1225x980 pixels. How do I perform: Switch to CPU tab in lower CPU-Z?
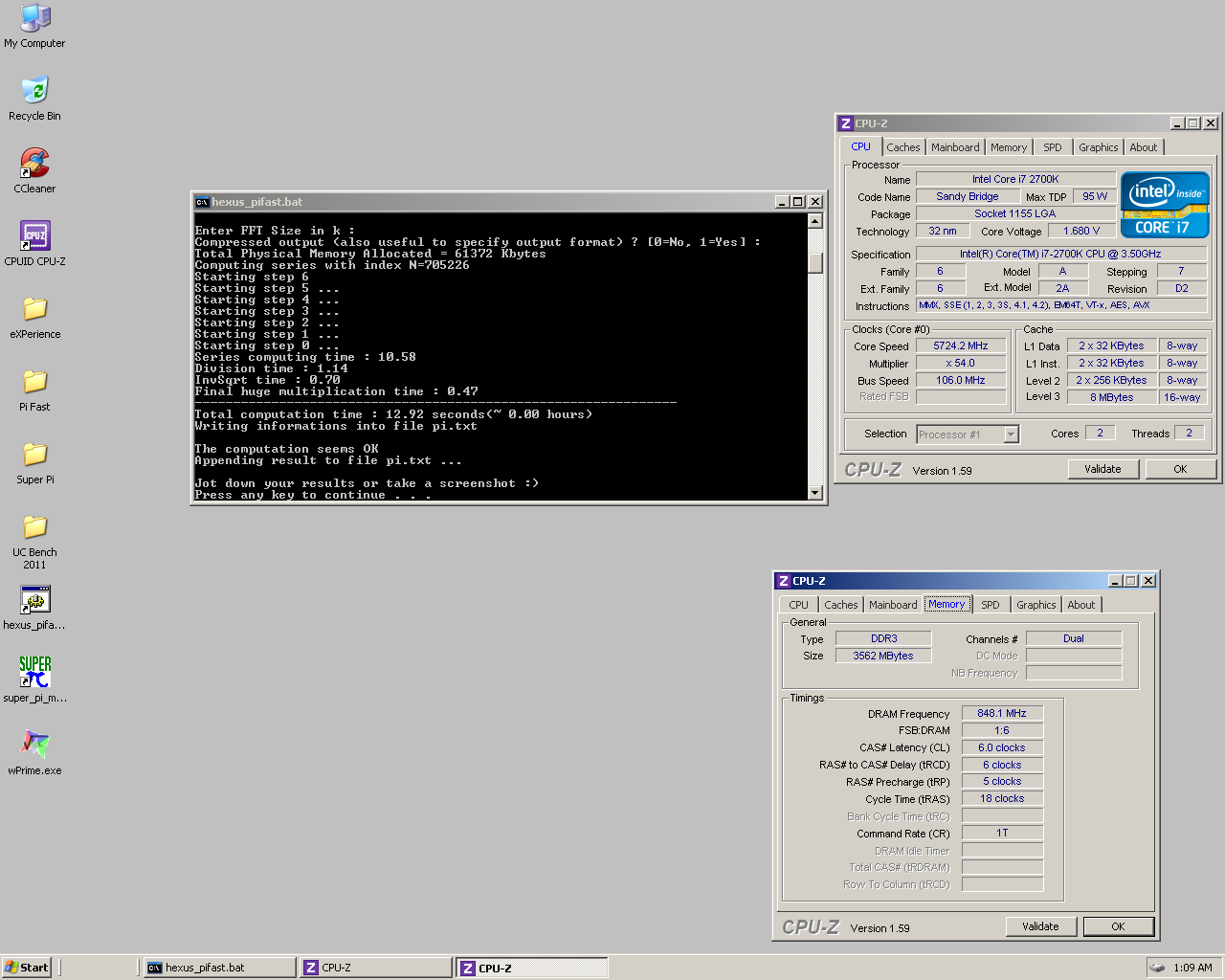click(x=798, y=605)
